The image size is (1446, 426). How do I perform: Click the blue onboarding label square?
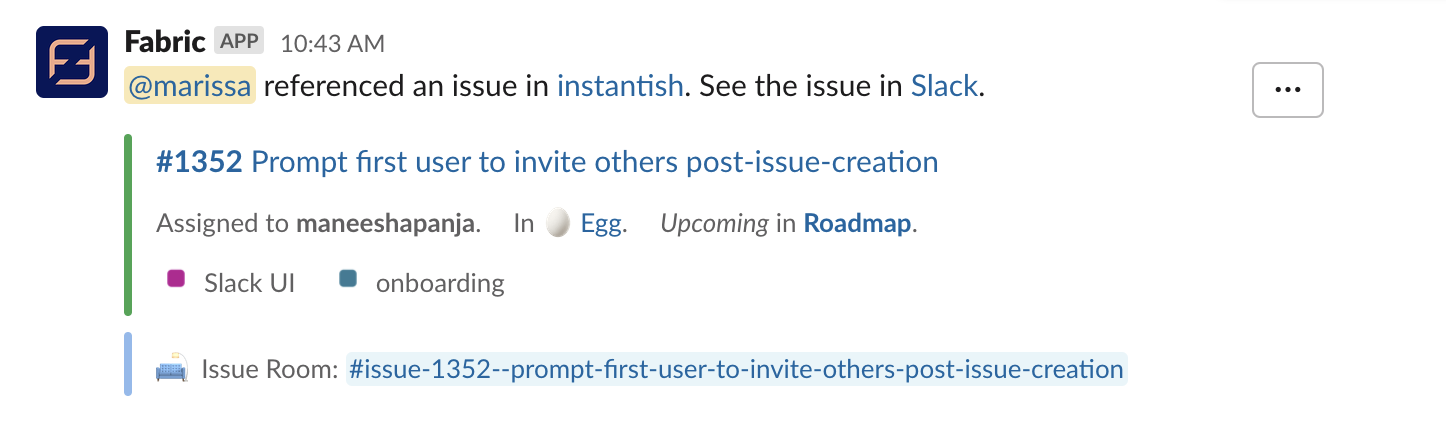tap(349, 280)
